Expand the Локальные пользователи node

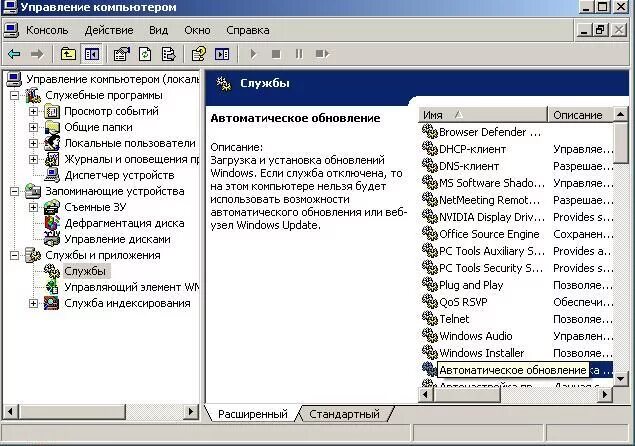tap(33, 143)
